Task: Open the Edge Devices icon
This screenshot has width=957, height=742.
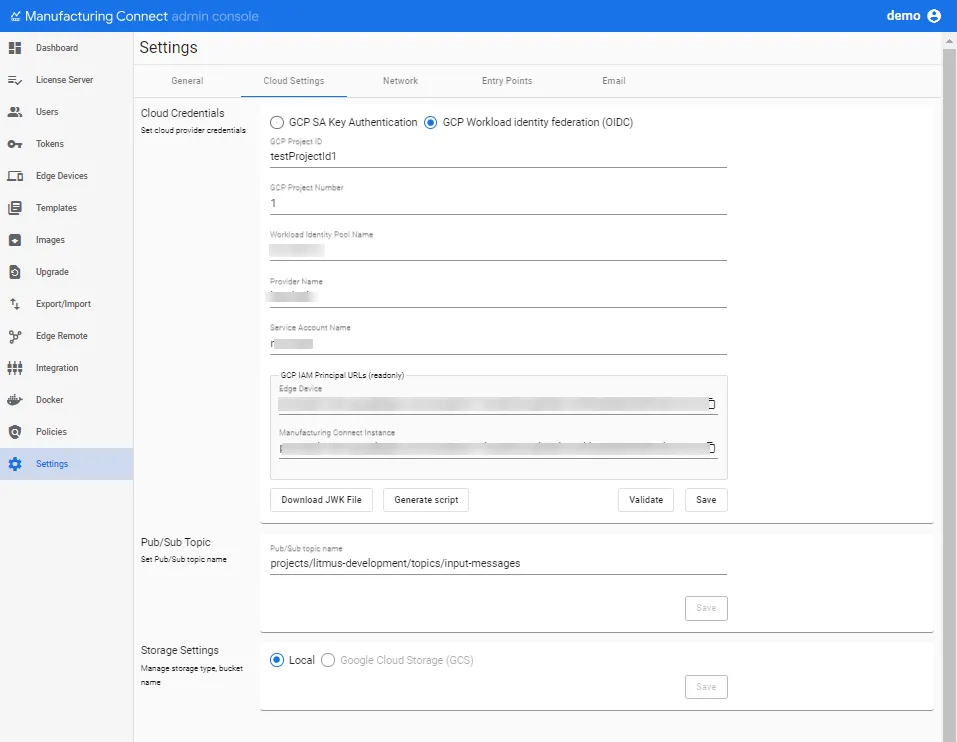Action: (x=15, y=176)
